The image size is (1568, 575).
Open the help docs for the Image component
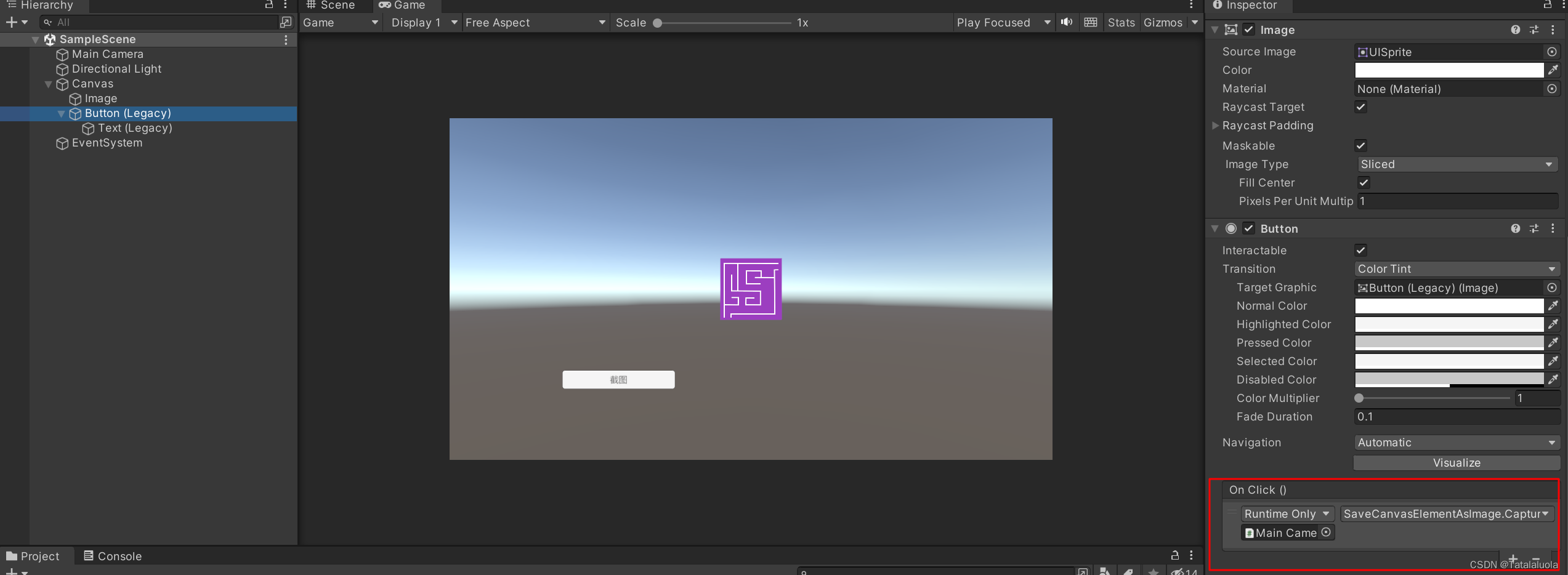click(1515, 30)
